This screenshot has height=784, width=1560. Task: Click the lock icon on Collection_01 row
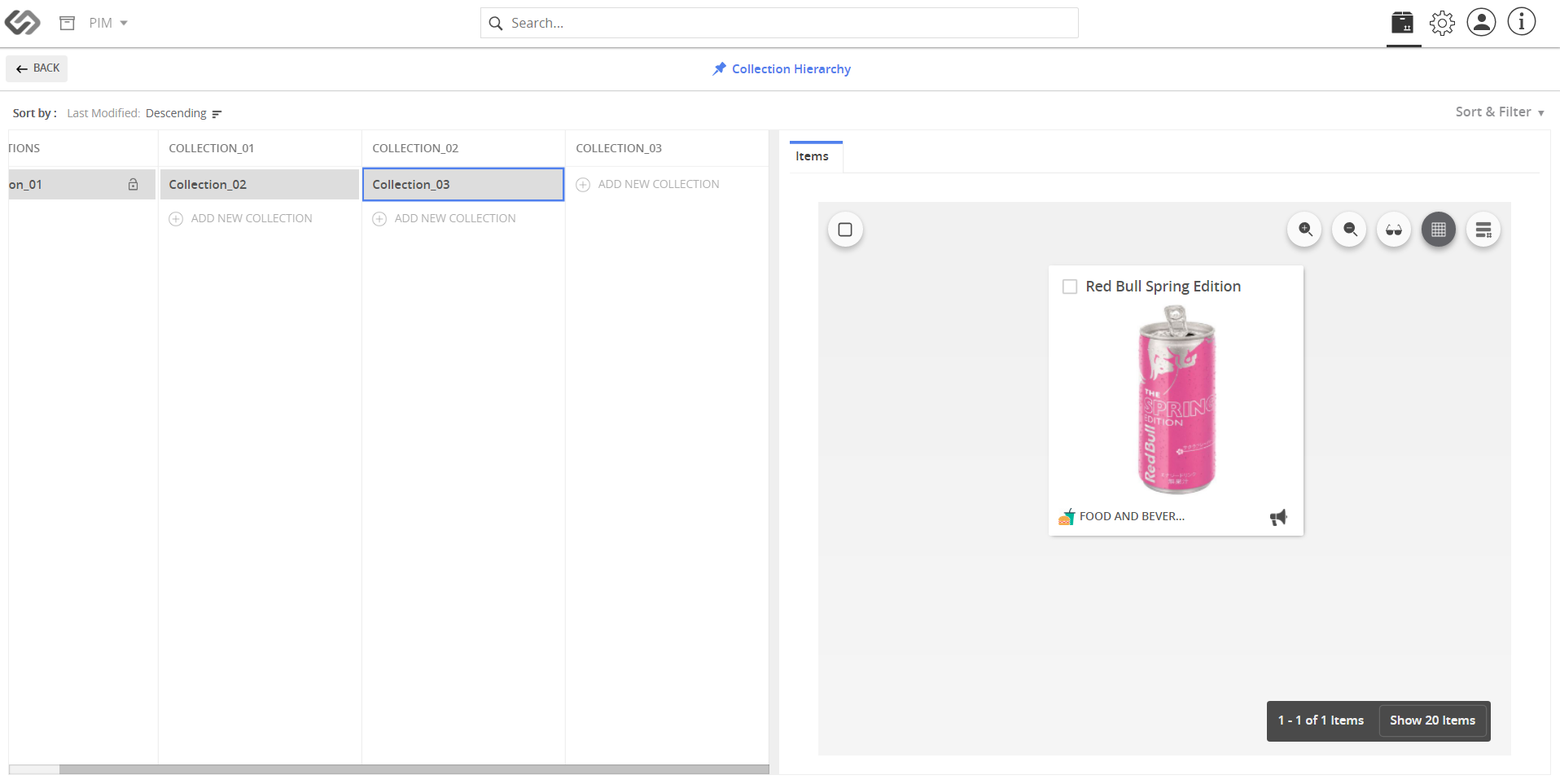pos(134,185)
